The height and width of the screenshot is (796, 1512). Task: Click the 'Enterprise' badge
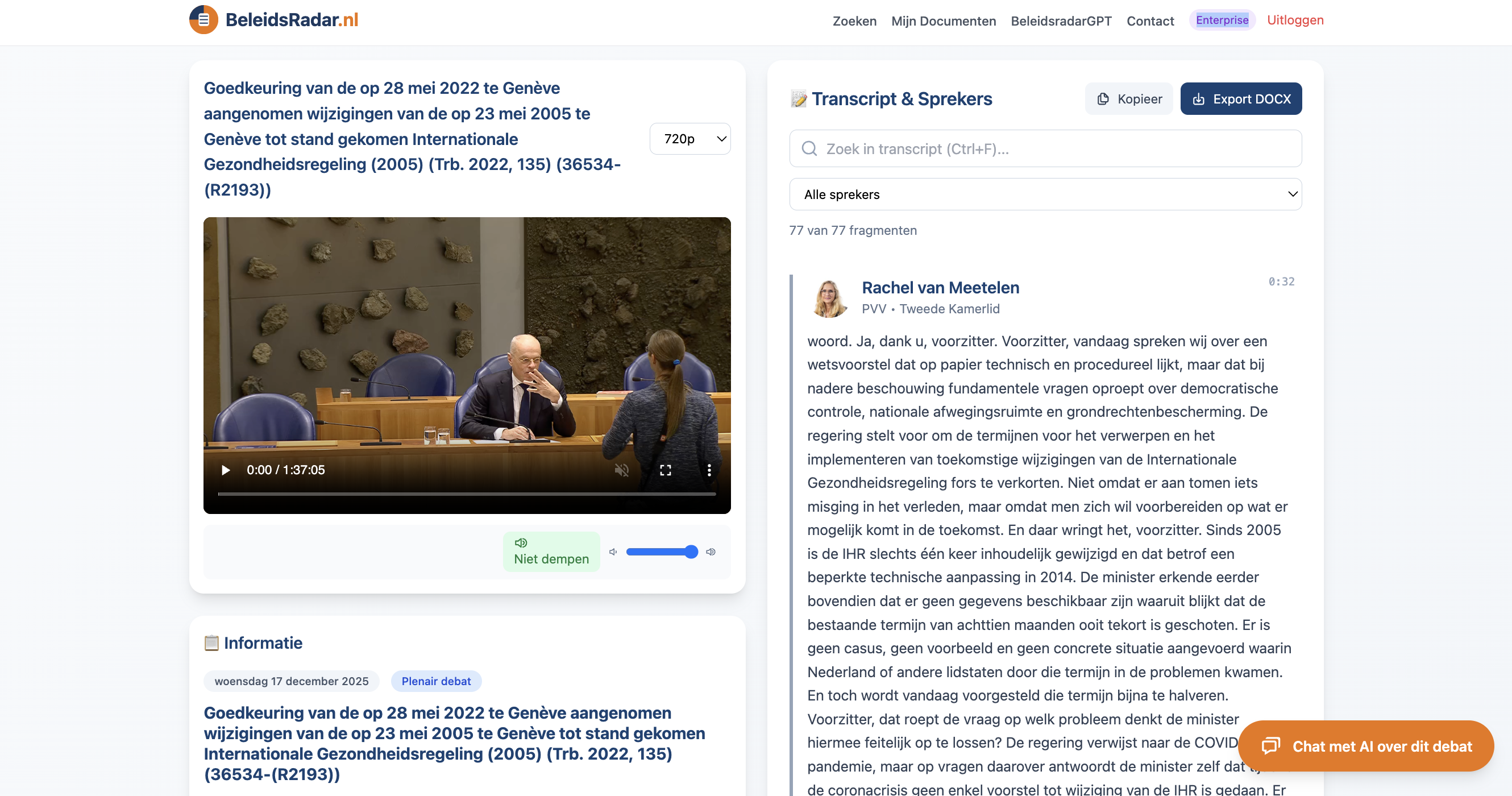(1222, 19)
